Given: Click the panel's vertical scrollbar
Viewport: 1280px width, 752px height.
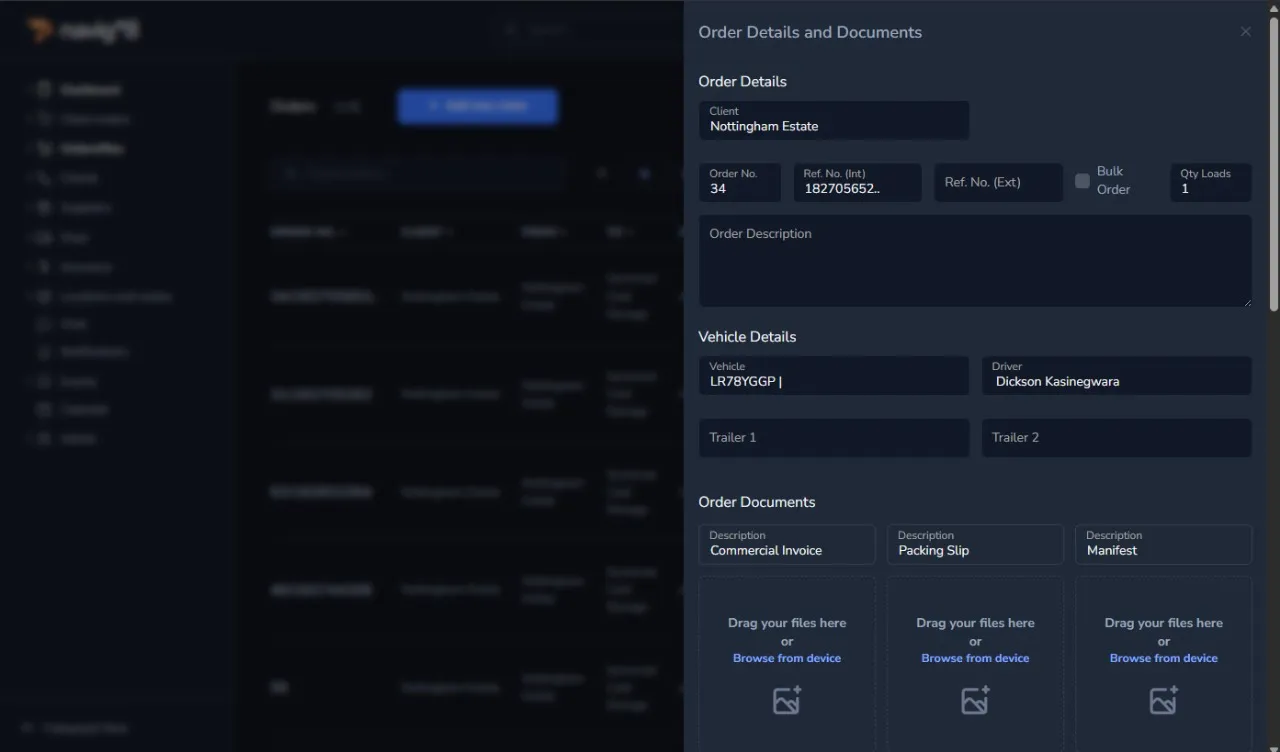Looking at the screenshot, I should (x=1273, y=160).
